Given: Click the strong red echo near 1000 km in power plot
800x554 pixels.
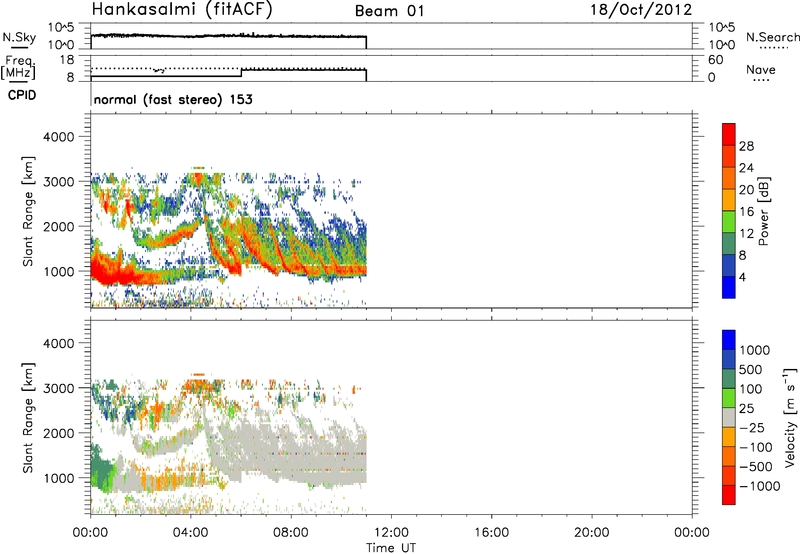Looking at the screenshot, I should pos(110,273).
